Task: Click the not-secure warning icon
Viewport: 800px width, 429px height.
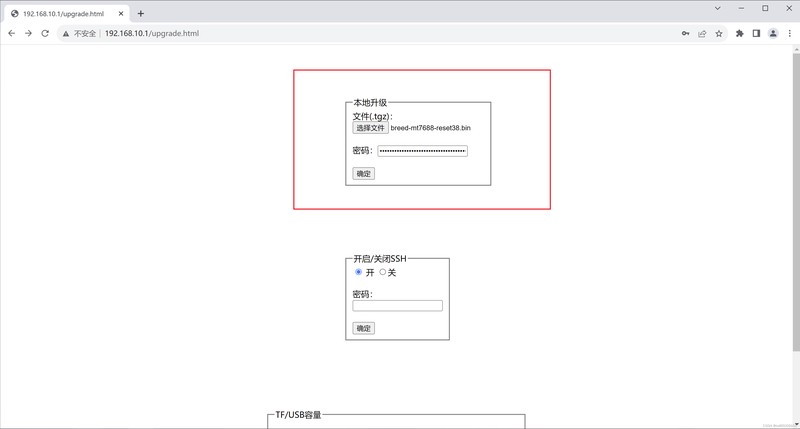Action: pos(65,34)
